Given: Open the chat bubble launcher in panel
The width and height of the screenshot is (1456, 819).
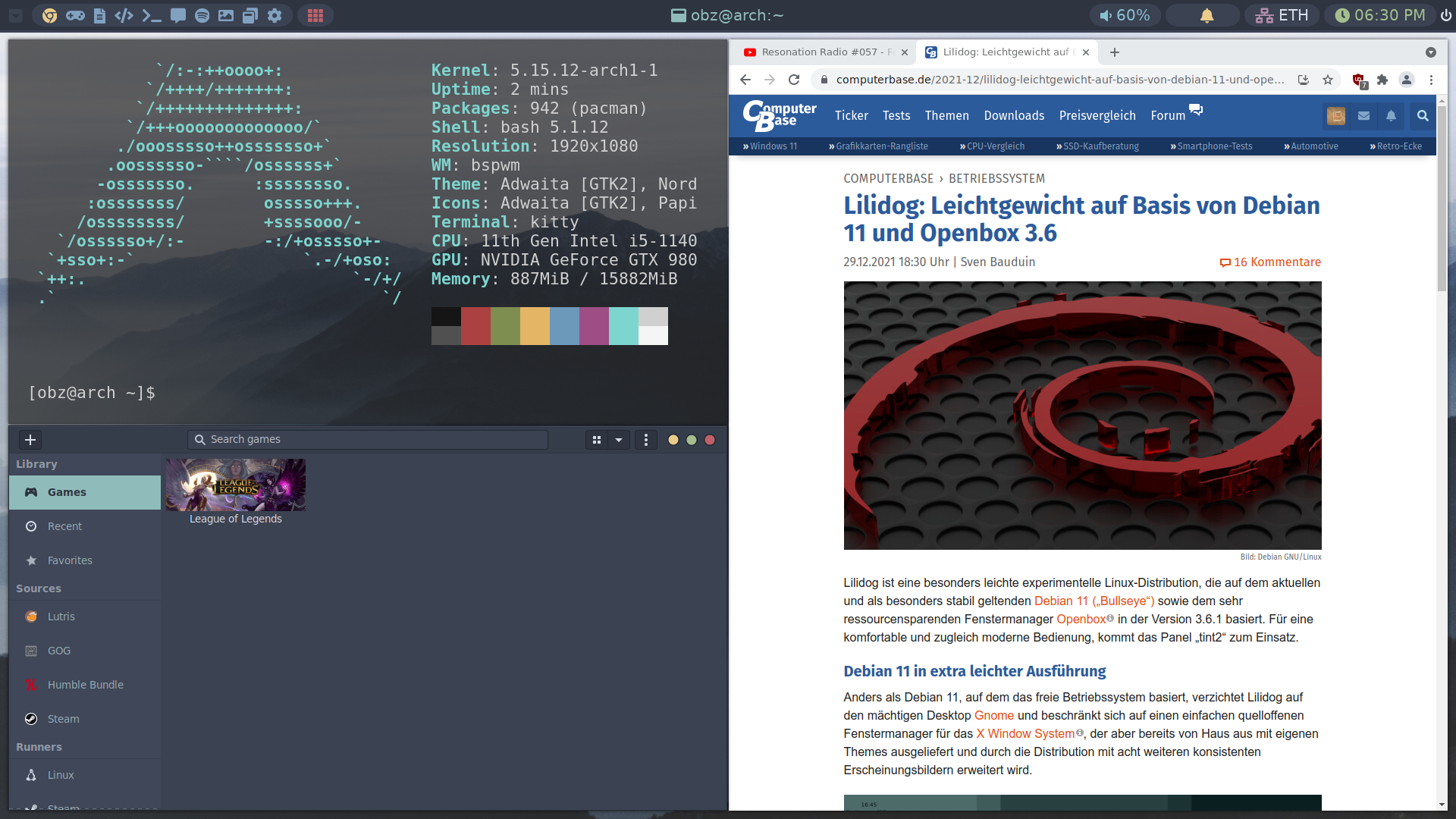Looking at the screenshot, I should point(178,15).
